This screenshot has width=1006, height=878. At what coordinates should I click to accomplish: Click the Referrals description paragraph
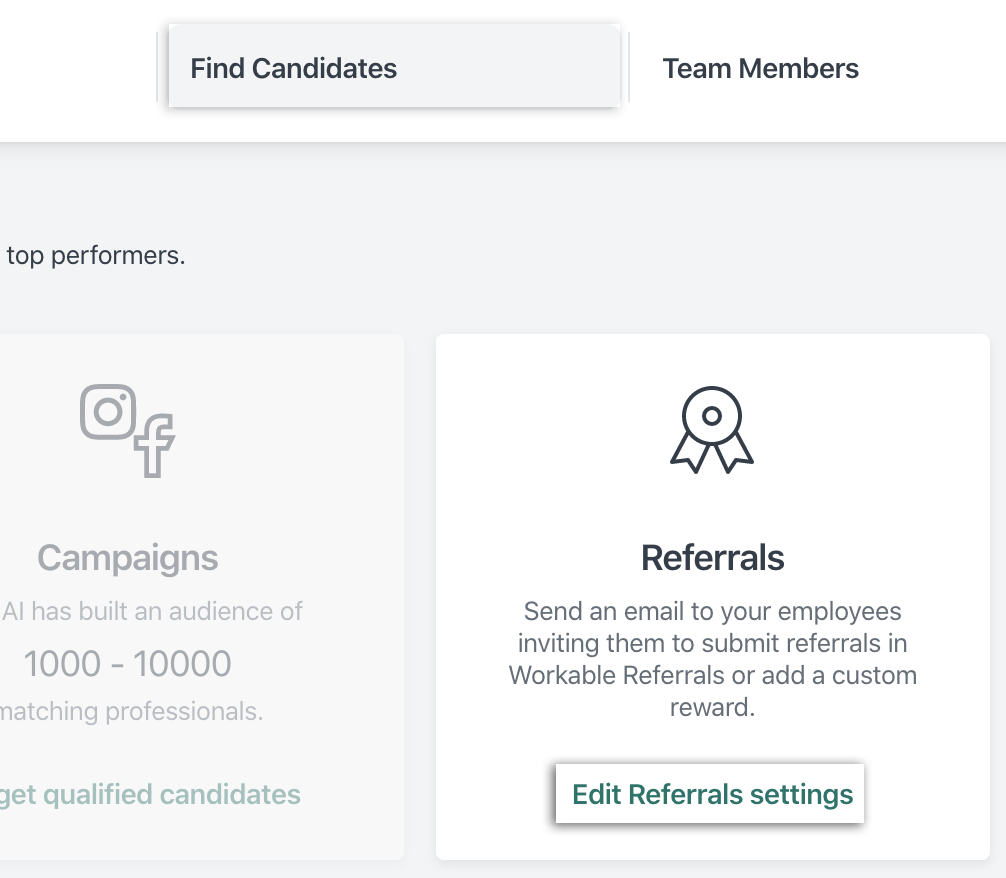712,659
